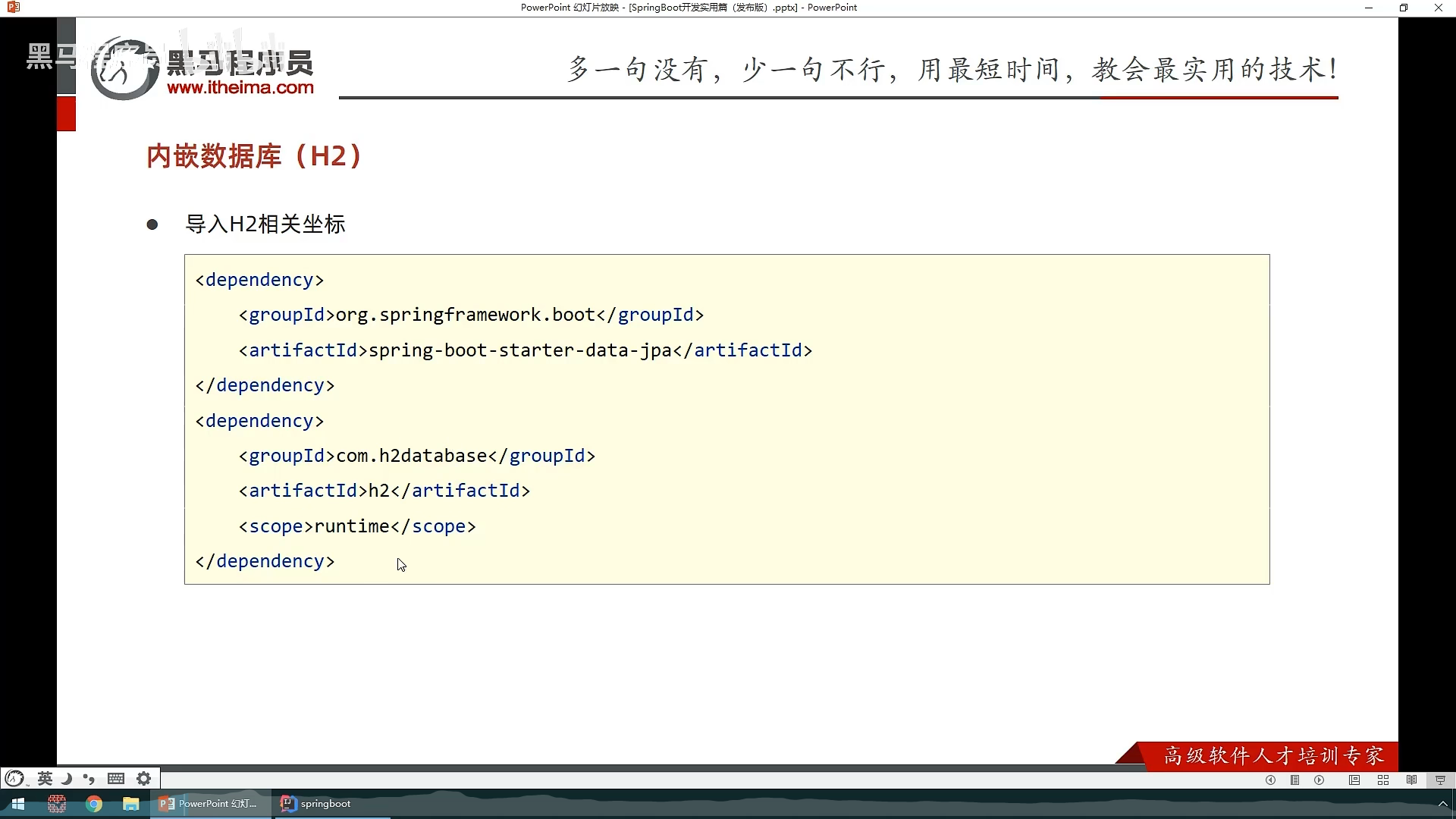The width and height of the screenshot is (1456, 819).
Task: Switch to Normal view icon
Action: pos(1354,780)
